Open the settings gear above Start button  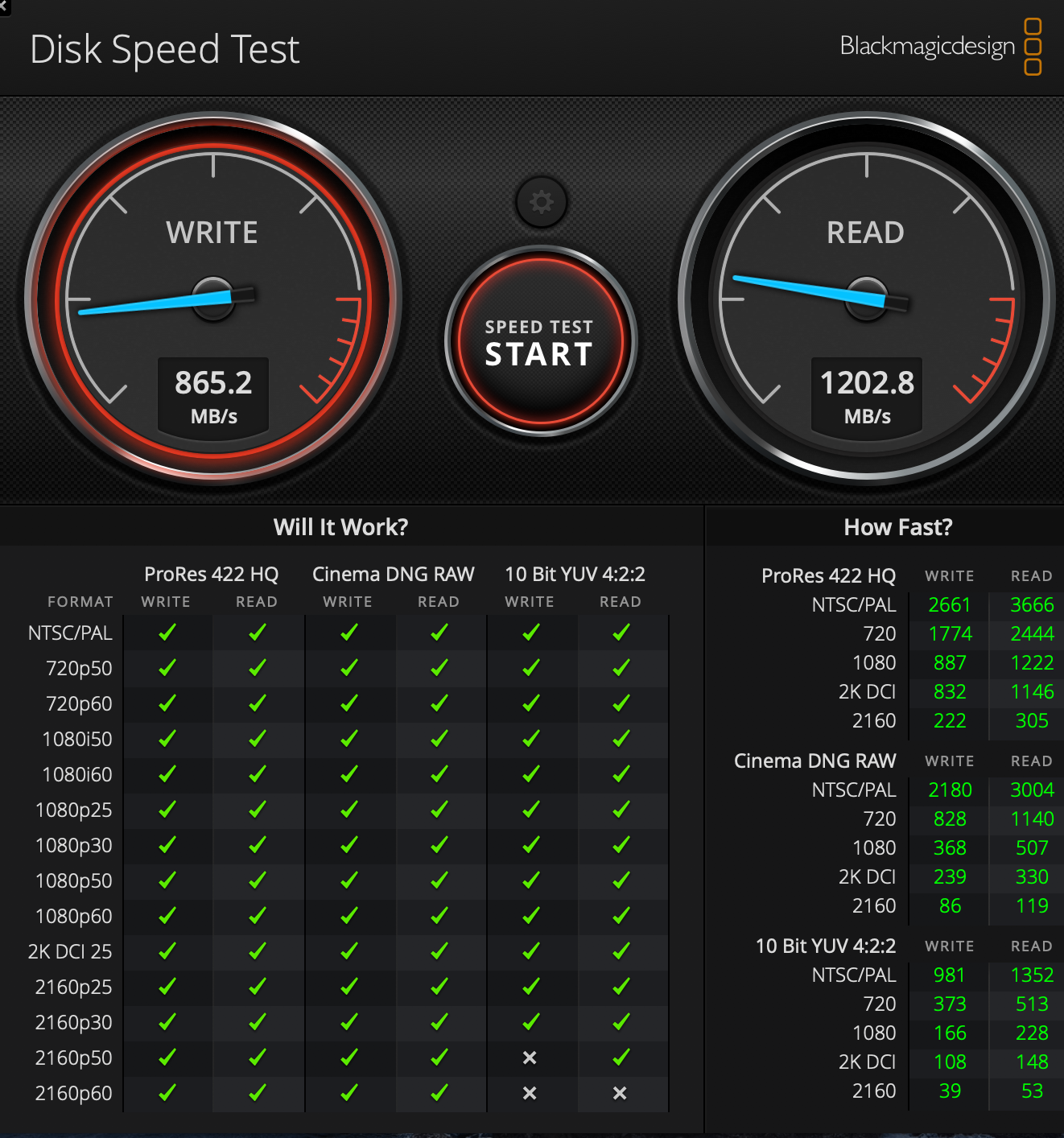(541, 201)
